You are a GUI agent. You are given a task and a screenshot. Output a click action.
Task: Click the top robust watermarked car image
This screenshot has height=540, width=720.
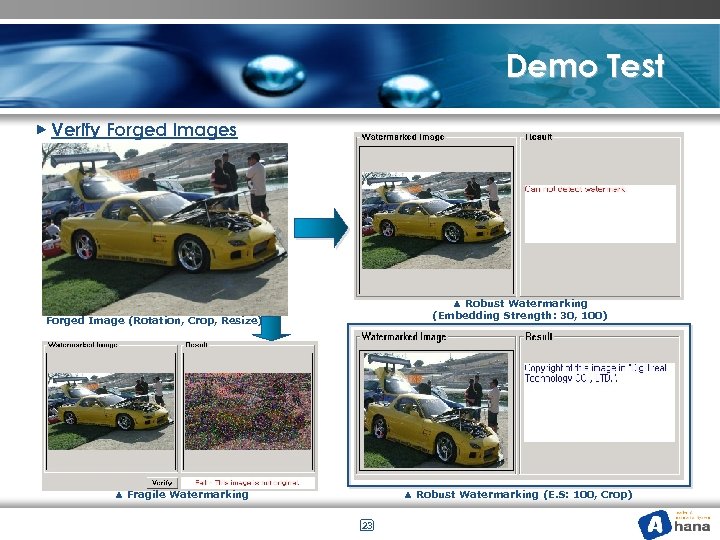[436, 220]
